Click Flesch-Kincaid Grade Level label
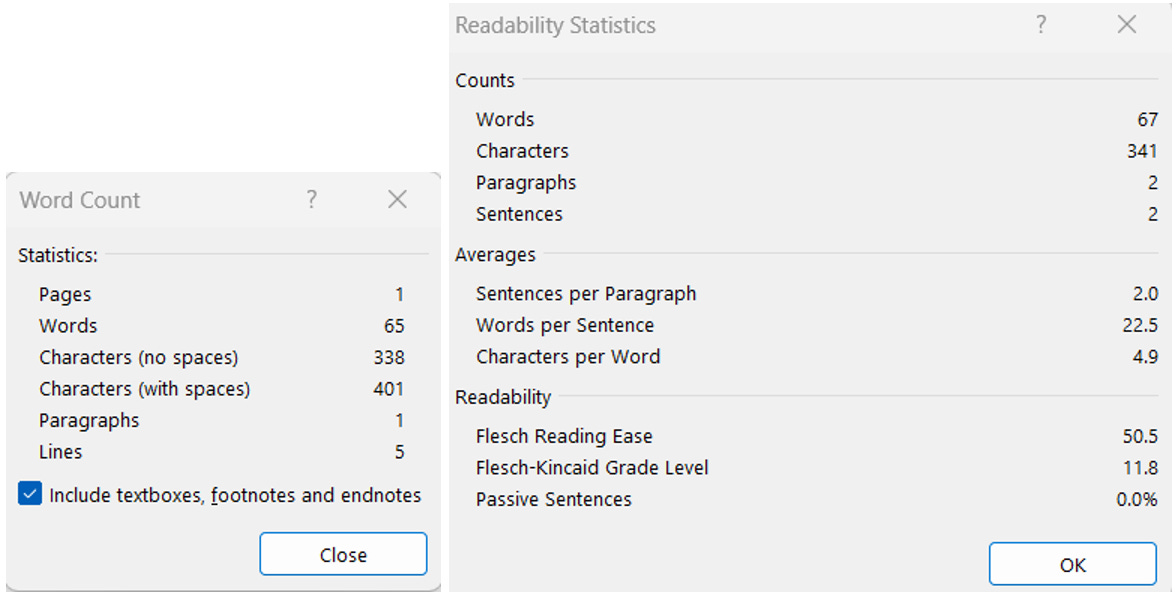Screen dimensions: 1176x592 592,468
